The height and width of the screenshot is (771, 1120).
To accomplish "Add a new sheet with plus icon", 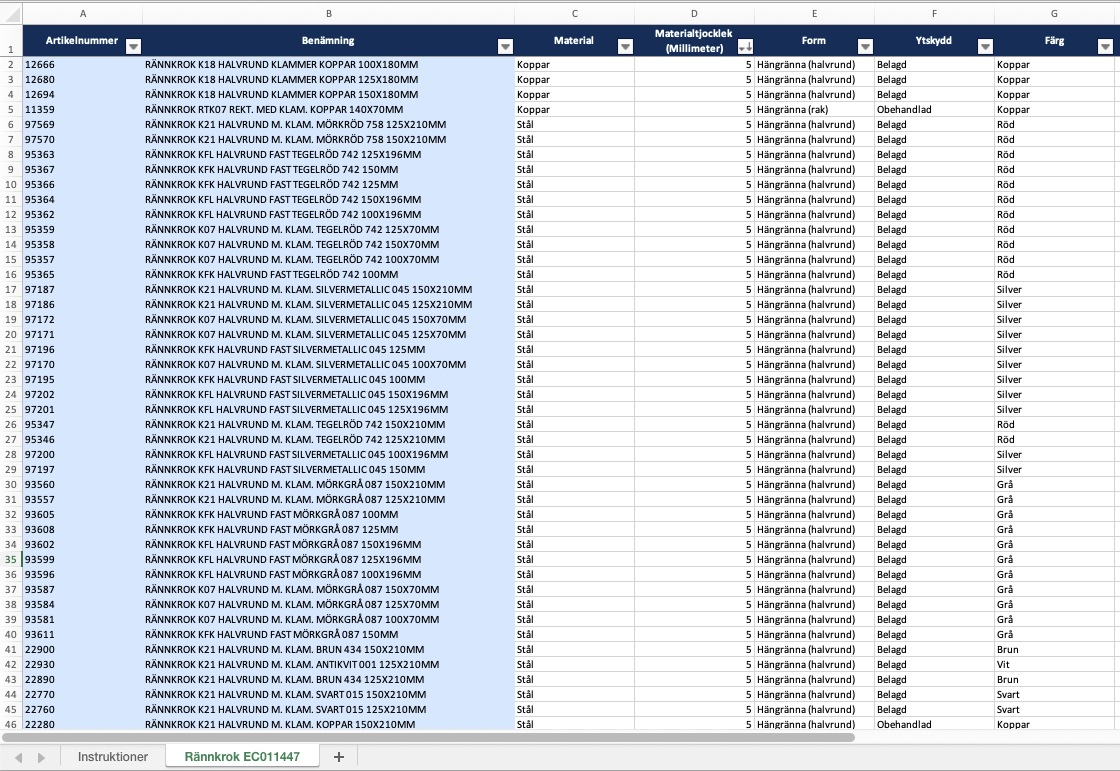I will coord(338,757).
